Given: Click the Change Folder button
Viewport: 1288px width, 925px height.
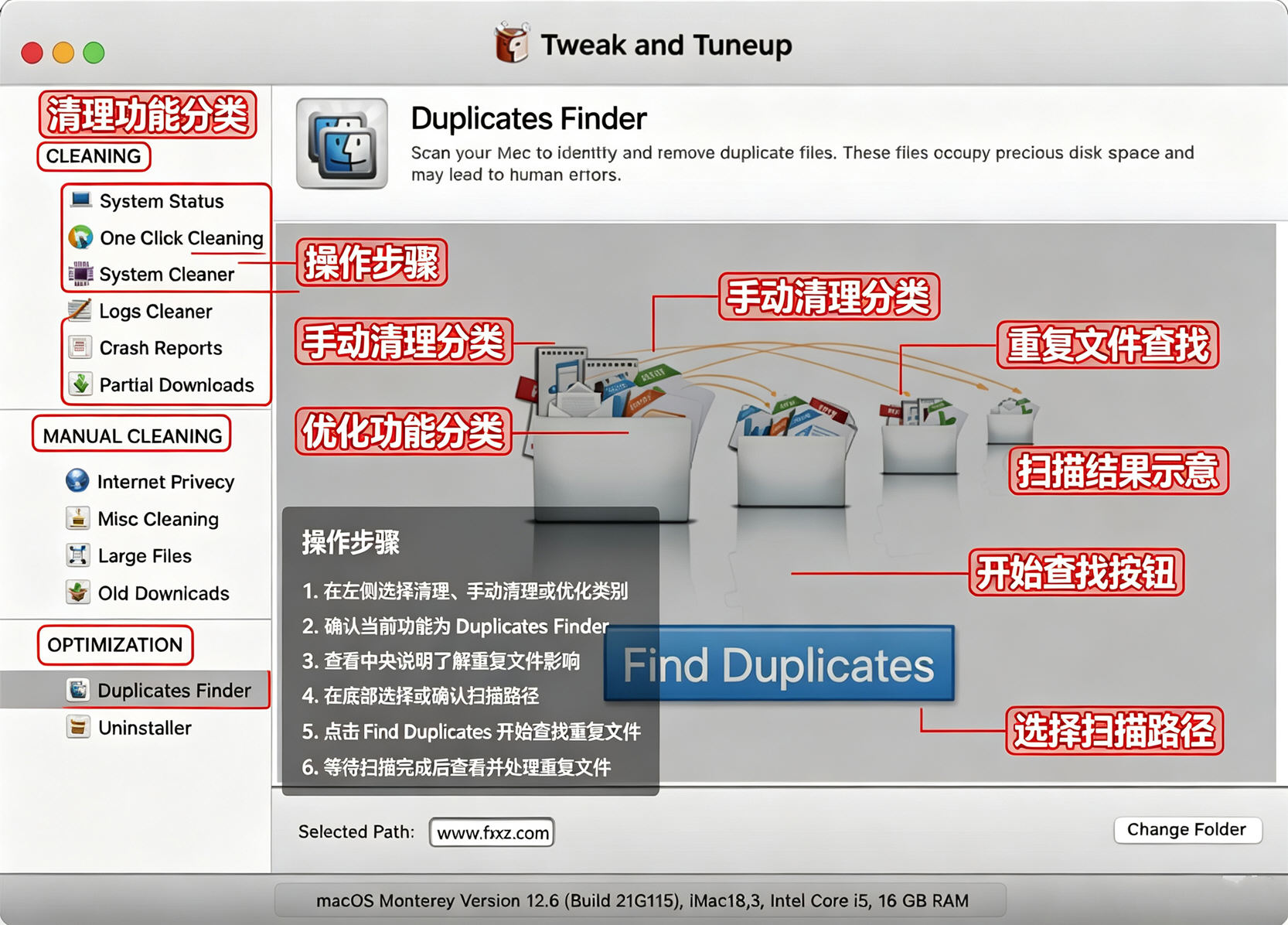Looking at the screenshot, I should pyautogui.click(x=1187, y=830).
